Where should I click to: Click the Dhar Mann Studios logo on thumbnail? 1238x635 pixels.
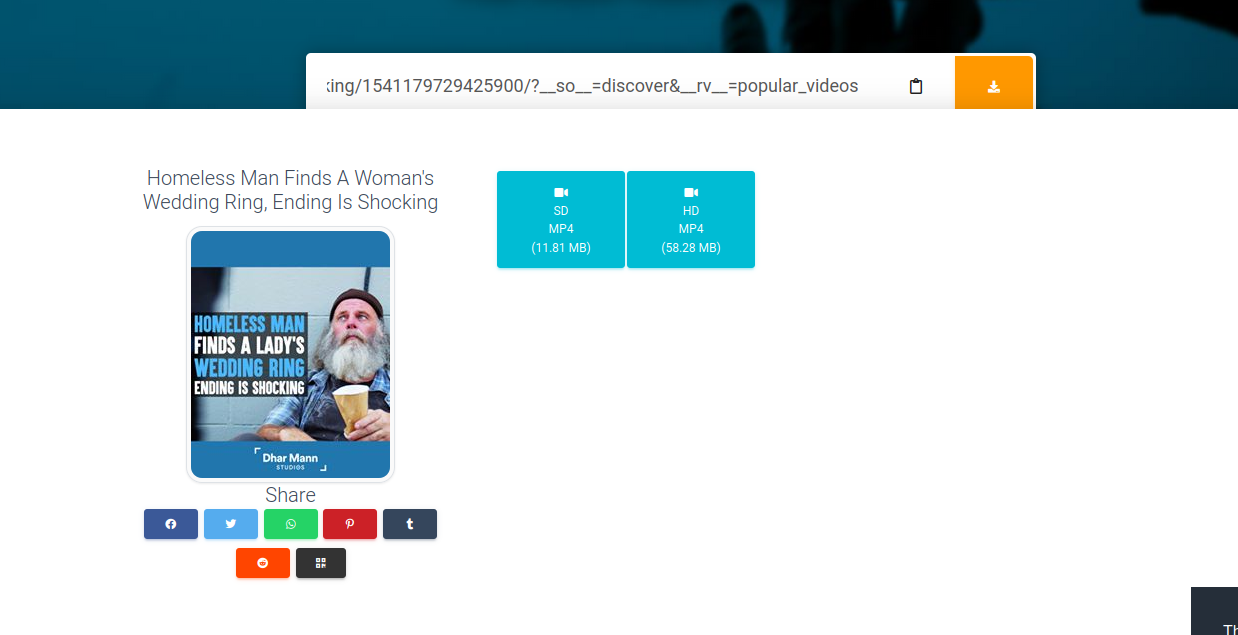tap(290, 460)
